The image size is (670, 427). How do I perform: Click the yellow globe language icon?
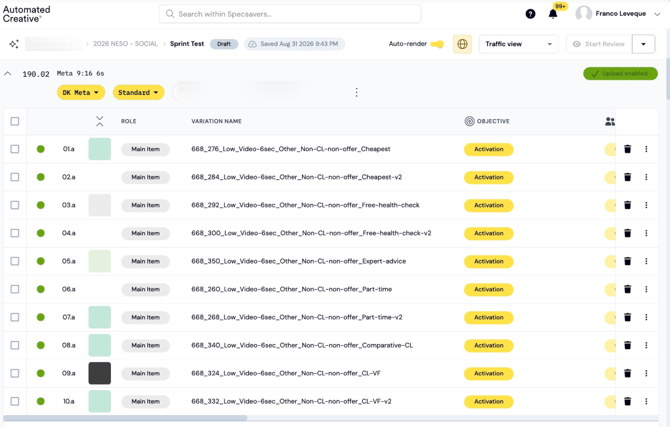tap(462, 44)
